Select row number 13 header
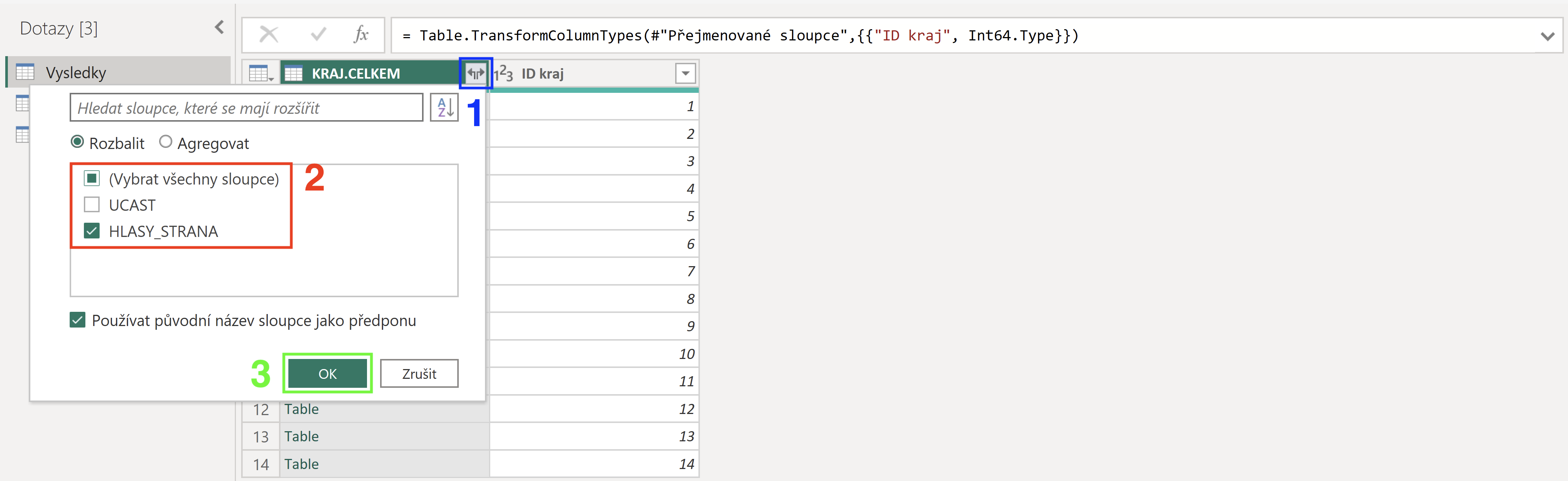The width and height of the screenshot is (1568, 481). coord(261,436)
